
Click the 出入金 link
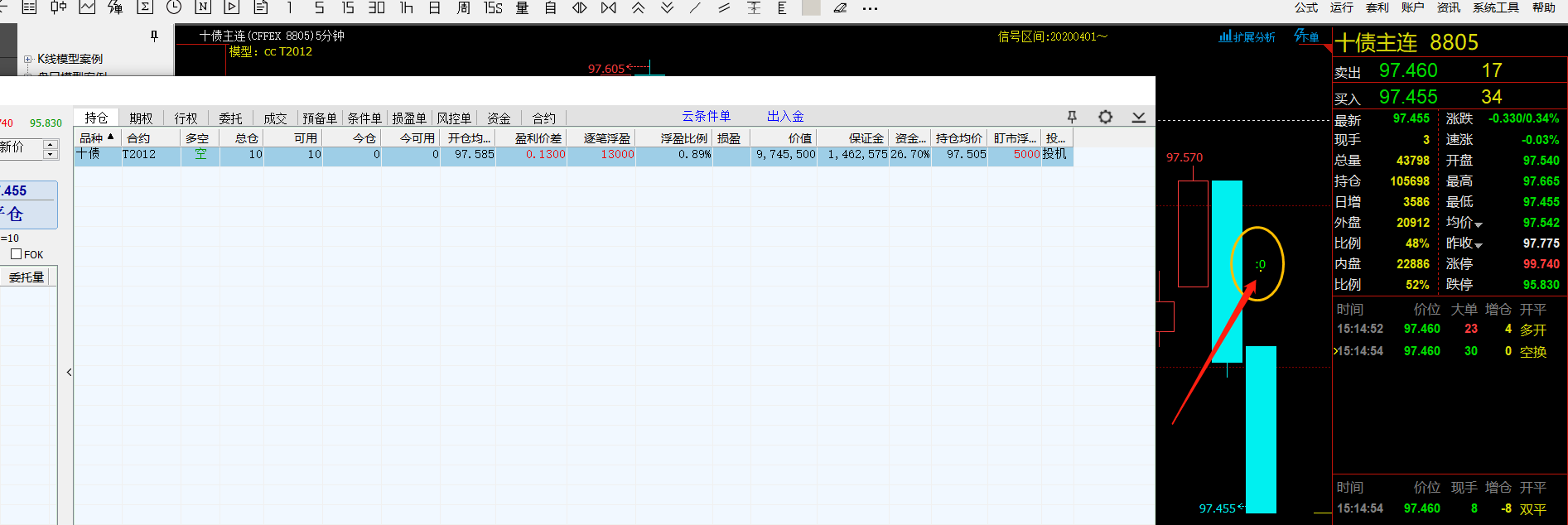coord(785,117)
